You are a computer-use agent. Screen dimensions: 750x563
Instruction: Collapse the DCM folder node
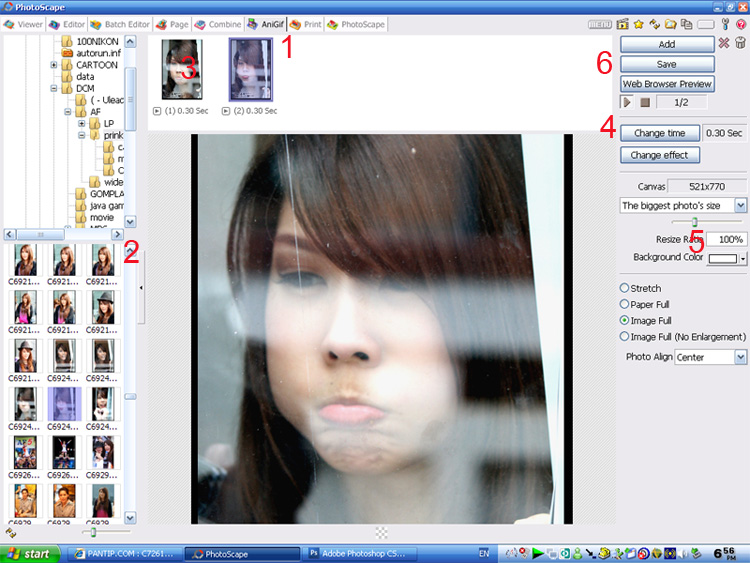54,88
